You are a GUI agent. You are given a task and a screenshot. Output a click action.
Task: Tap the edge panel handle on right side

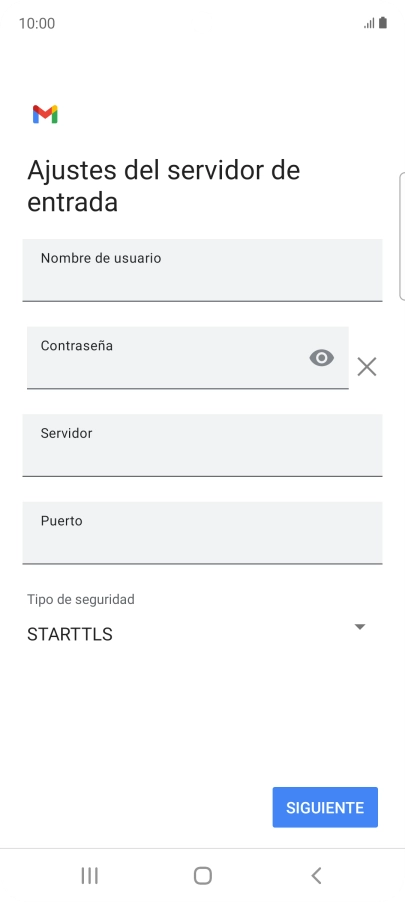point(402,236)
